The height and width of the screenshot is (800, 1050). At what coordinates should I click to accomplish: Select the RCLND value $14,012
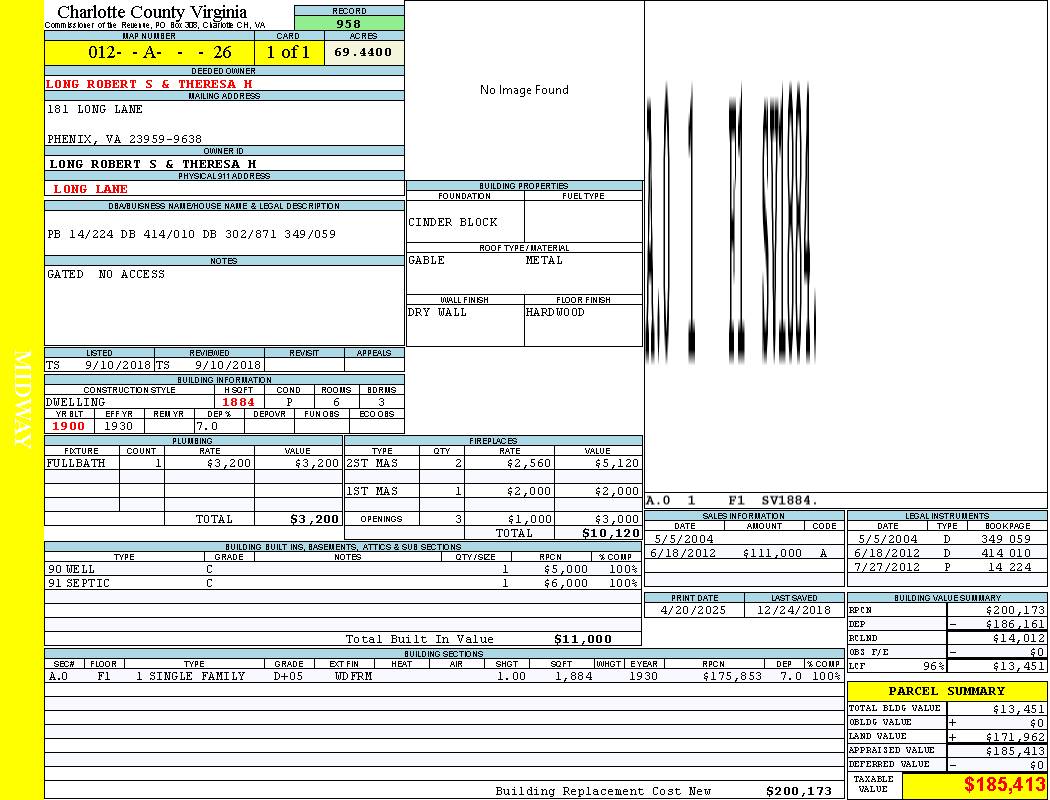pos(1019,638)
